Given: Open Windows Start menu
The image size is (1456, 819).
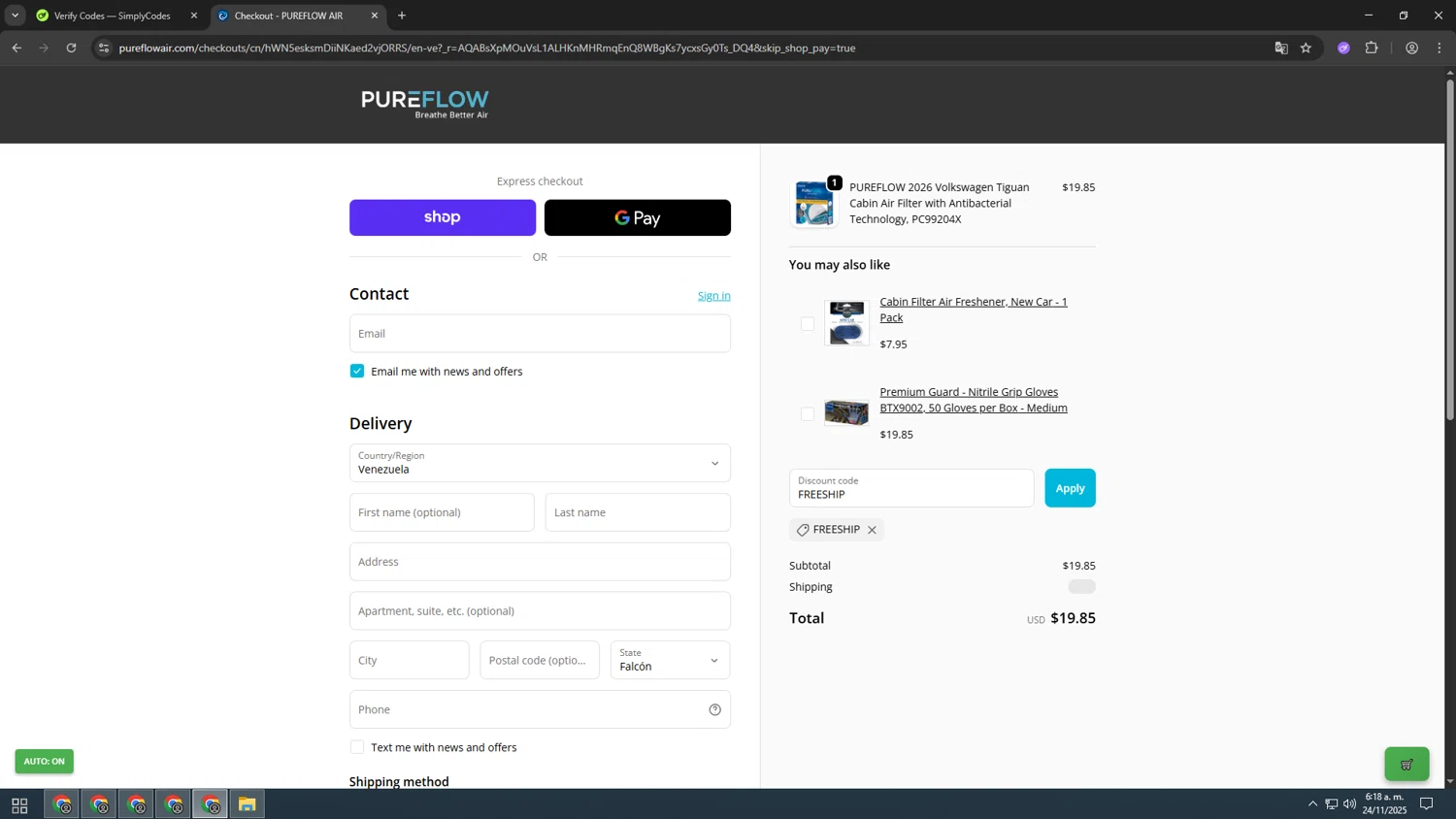Looking at the screenshot, I should 19,804.
